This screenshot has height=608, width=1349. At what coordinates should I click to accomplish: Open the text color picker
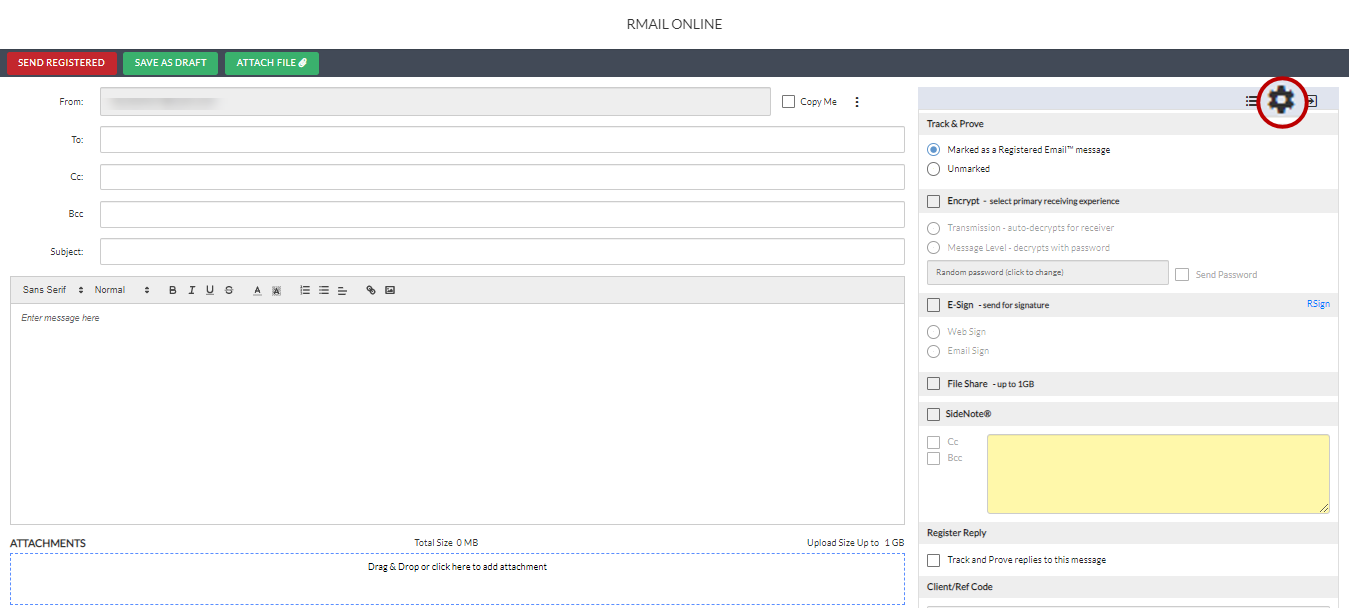tap(257, 290)
